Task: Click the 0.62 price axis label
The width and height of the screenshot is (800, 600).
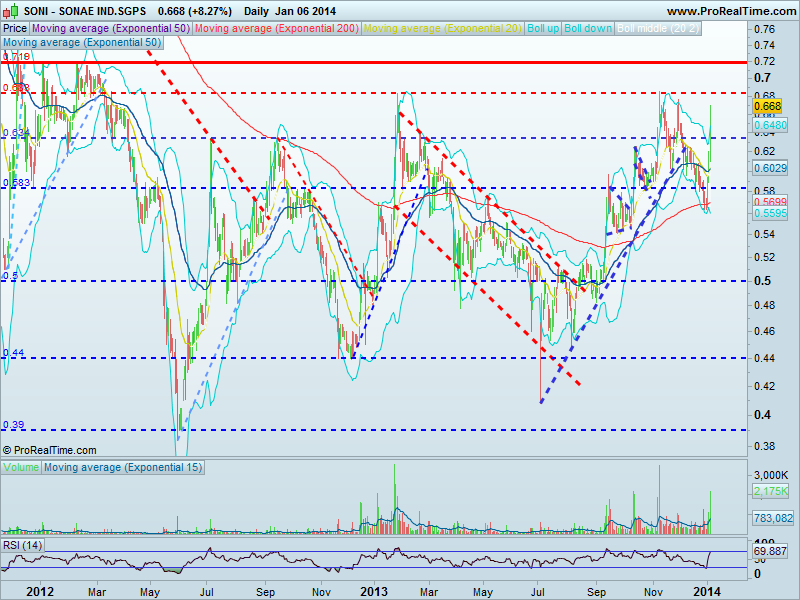Action: click(764, 151)
